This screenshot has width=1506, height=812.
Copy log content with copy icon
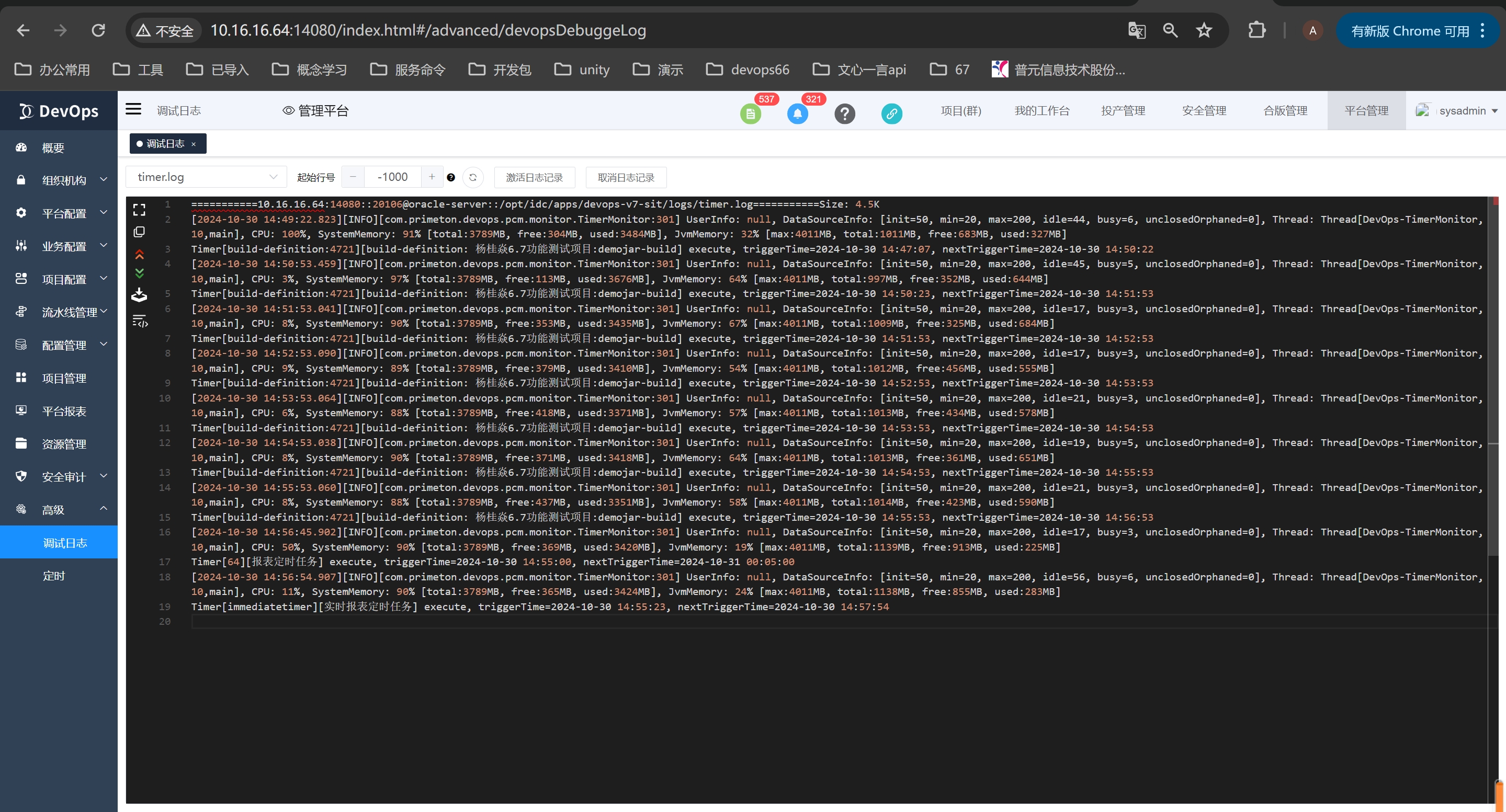point(139,232)
